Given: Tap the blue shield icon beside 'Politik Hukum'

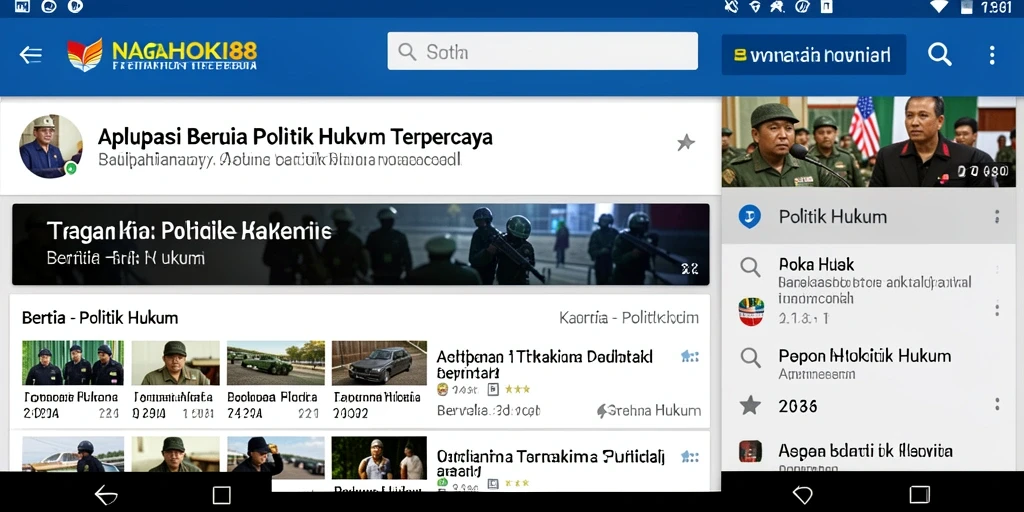Looking at the screenshot, I should (x=749, y=216).
